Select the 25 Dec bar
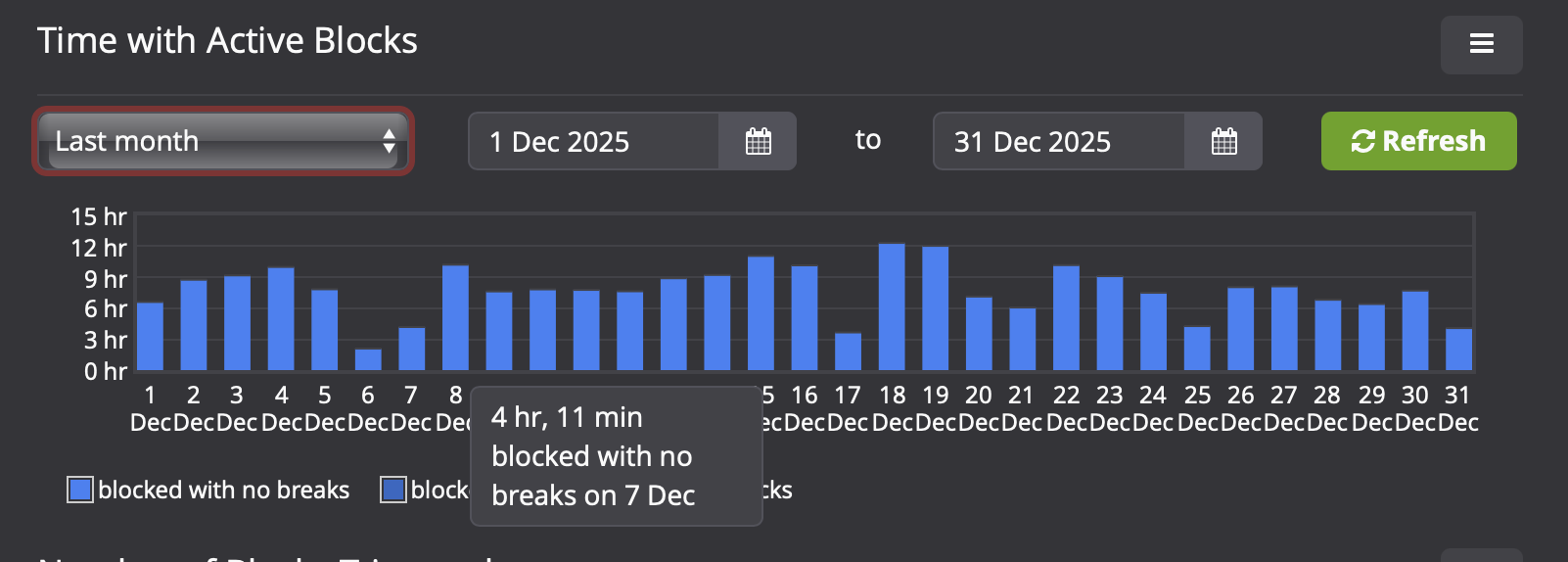Image resolution: width=1568 pixels, height=562 pixels. coord(1197,349)
